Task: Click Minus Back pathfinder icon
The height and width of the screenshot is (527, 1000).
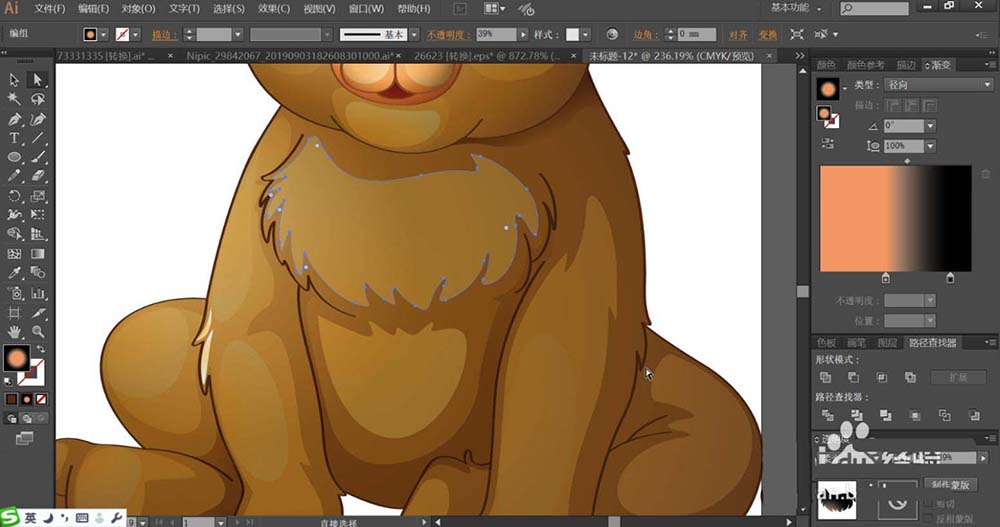Action: [x=974, y=415]
